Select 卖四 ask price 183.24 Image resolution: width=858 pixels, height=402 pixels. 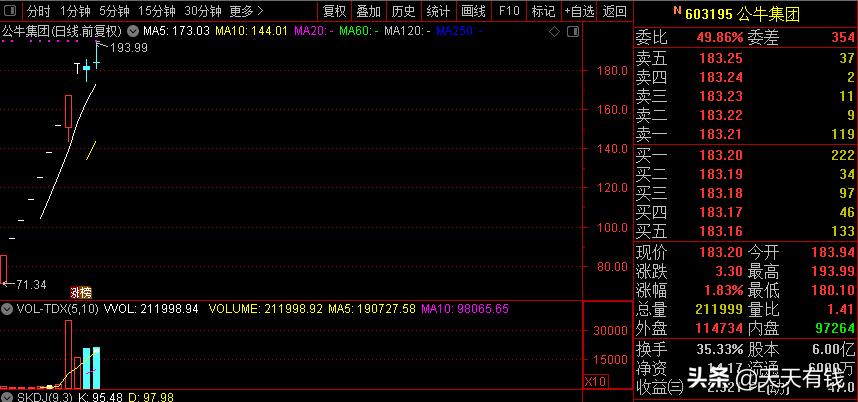point(721,77)
